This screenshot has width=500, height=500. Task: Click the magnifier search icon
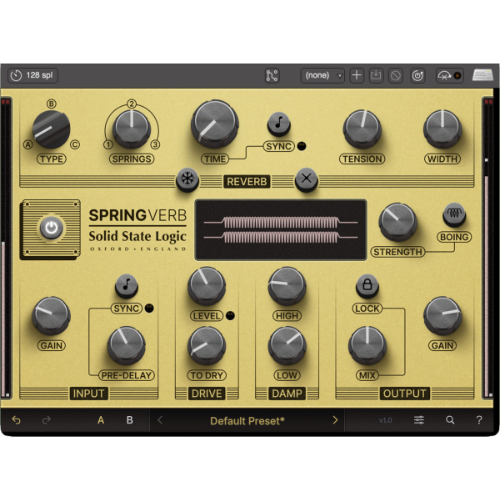(450, 420)
